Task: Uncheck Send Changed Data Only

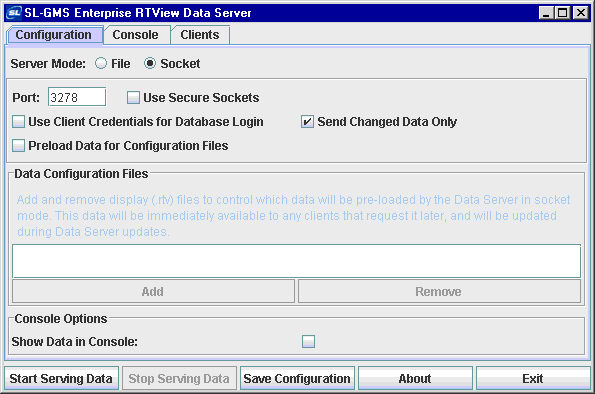Action: point(307,121)
